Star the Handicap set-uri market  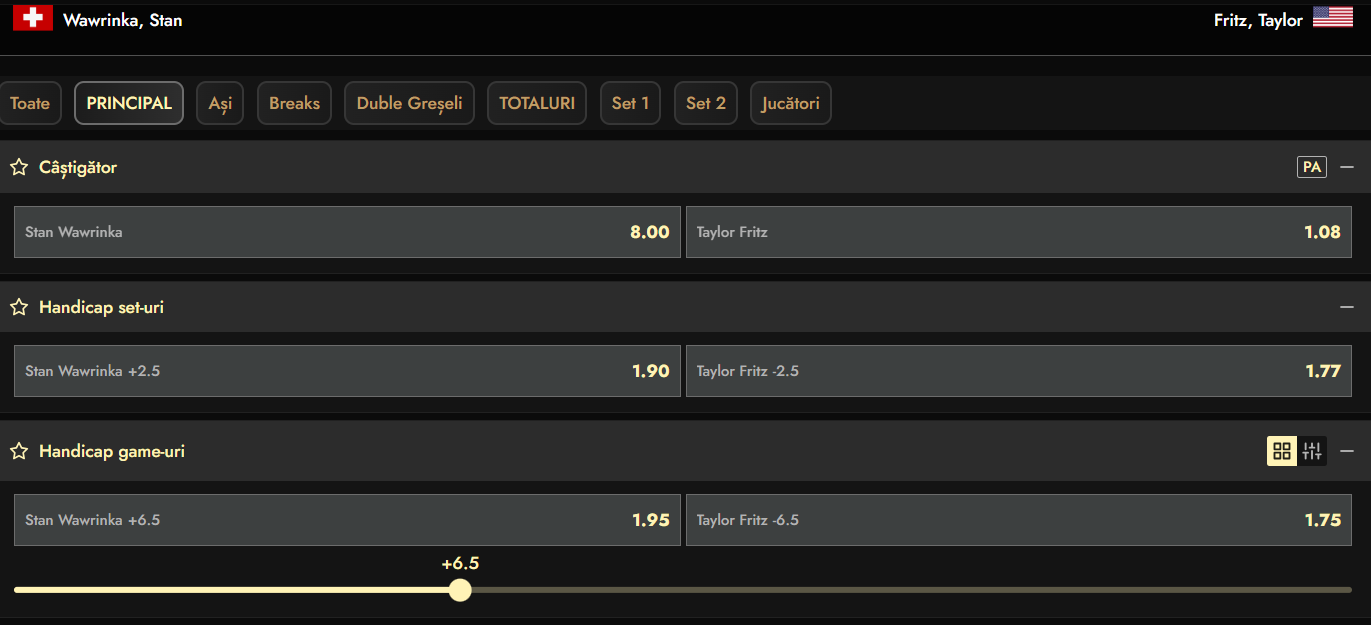click(x=18, y=308)
